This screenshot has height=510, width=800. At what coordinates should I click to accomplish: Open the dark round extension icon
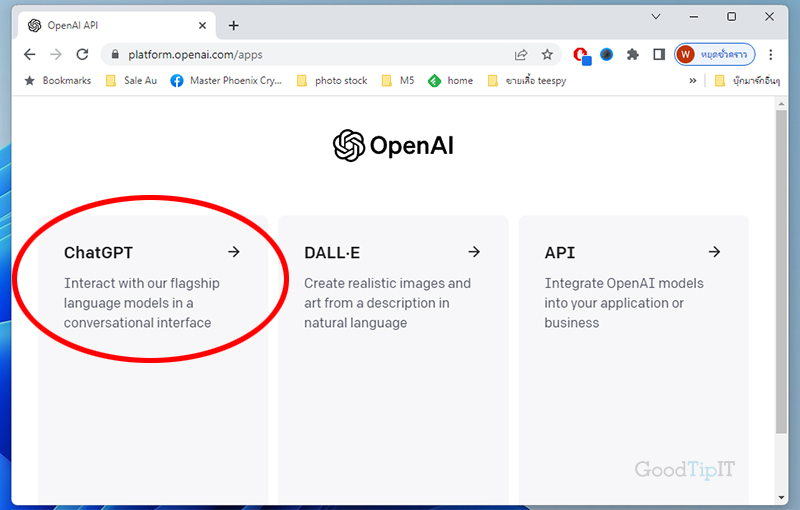(606, 54)
